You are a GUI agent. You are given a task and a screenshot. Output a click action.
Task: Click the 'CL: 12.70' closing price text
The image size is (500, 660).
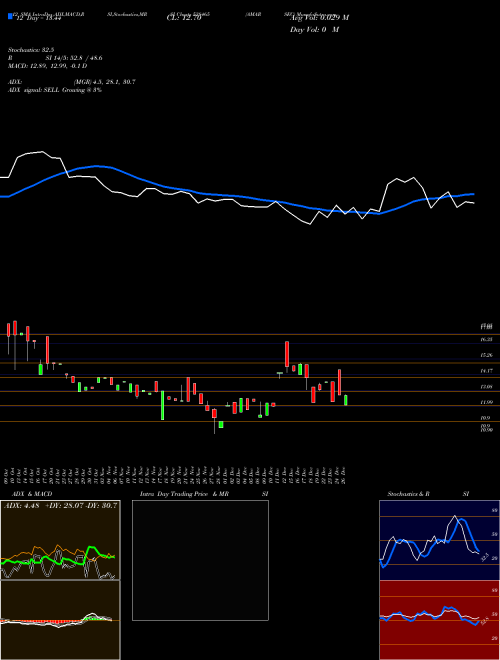[184, 18]
